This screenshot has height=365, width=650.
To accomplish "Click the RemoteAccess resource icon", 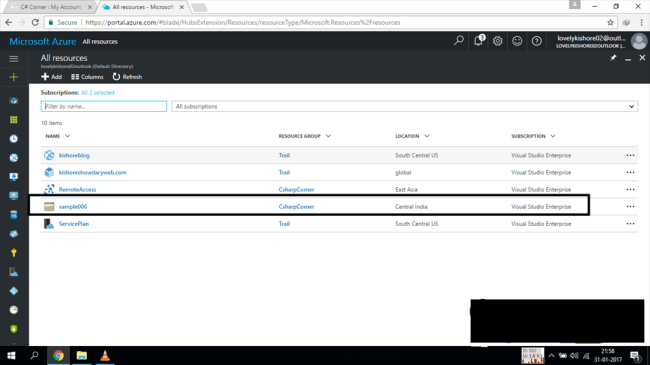I will tap(49, 189).
